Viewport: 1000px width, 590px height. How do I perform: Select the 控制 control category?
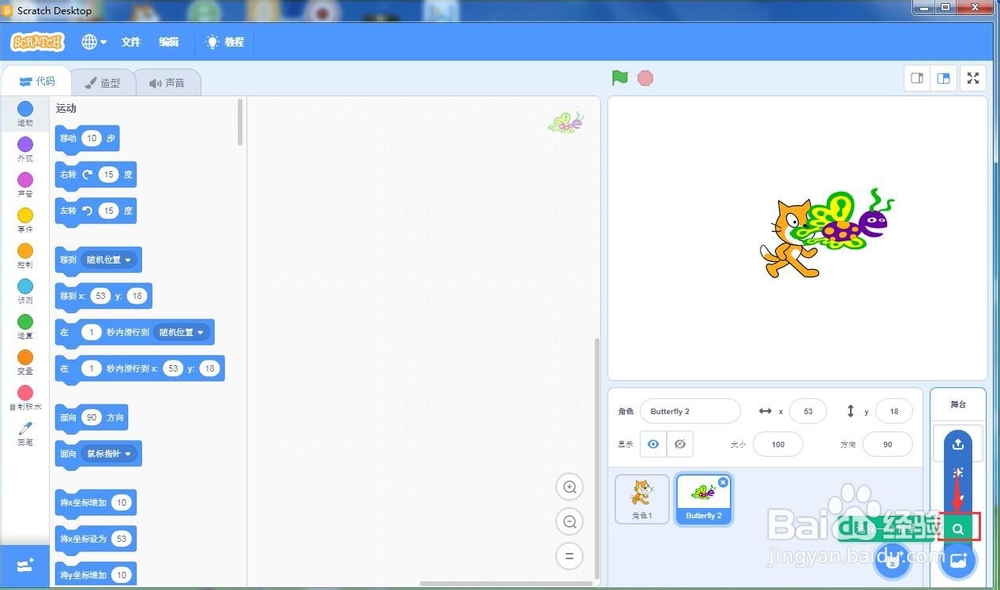25,256
